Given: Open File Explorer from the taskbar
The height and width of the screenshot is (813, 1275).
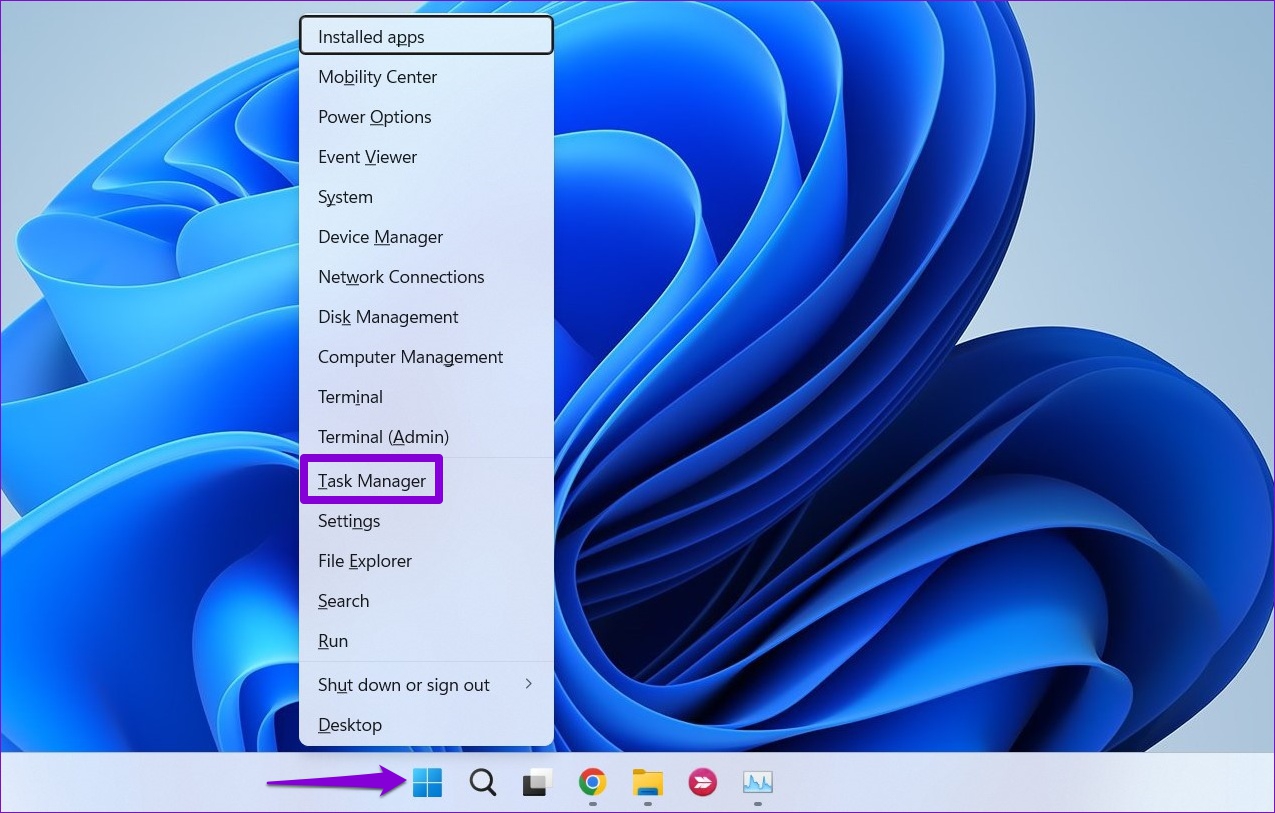Looking at the screenshot, I should [x=647, y=783].
